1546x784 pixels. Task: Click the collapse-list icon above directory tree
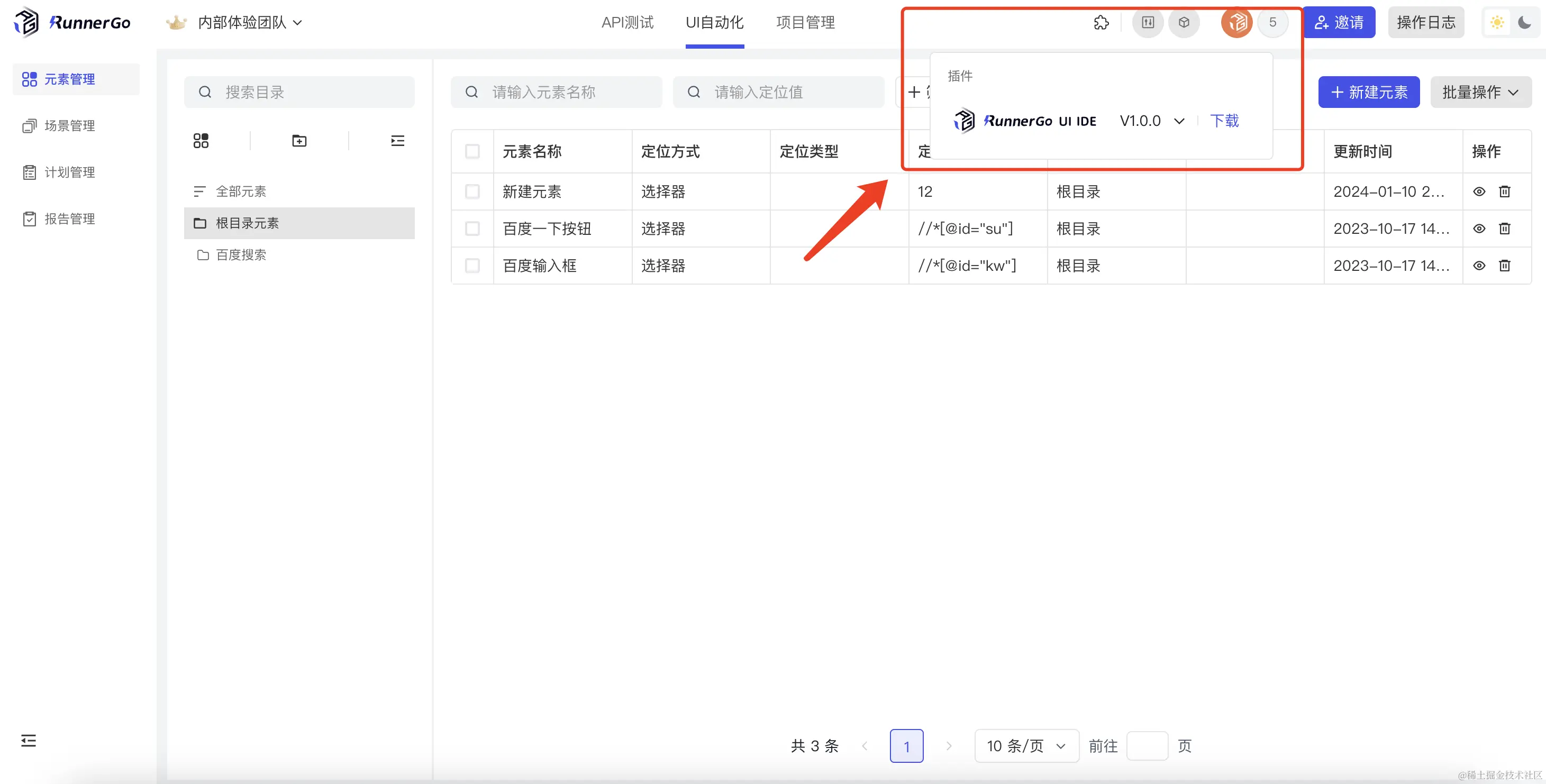point(397,141)
